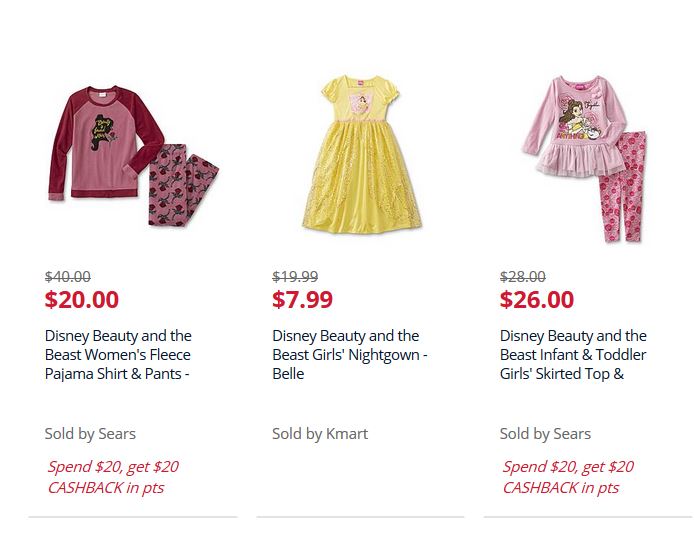Select the $20.00 sale price

point(82,300)
